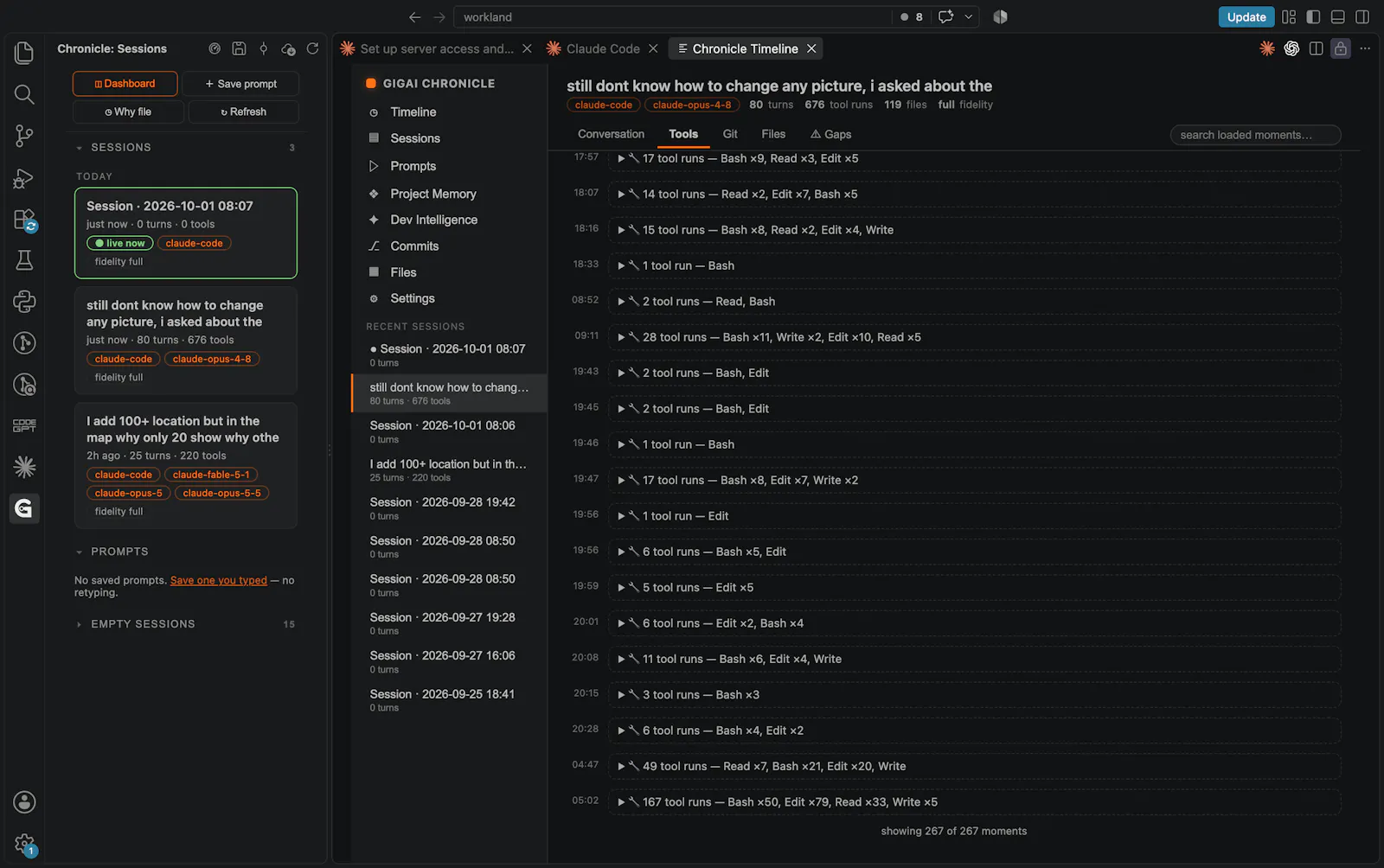
Task: Collapse the PROMPTS section
Action: click(x=185, y=552)
